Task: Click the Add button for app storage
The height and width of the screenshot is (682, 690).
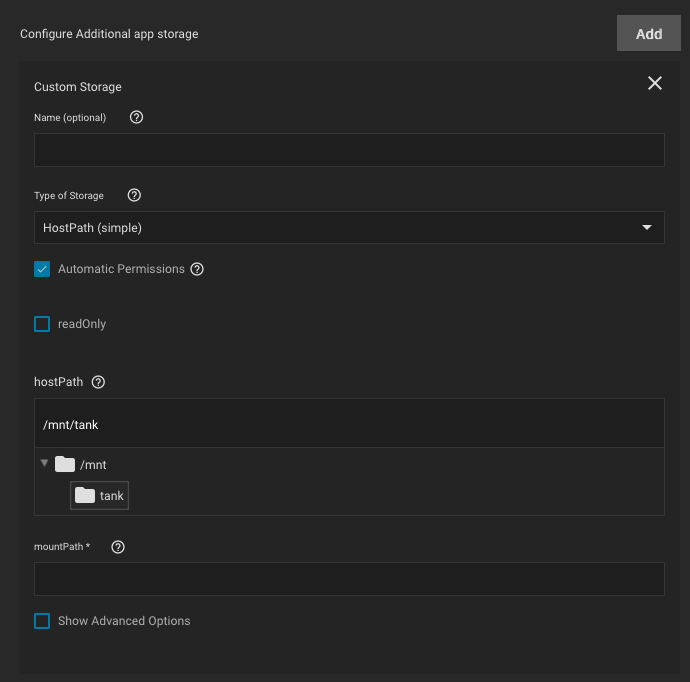Action: pos(649,33)
